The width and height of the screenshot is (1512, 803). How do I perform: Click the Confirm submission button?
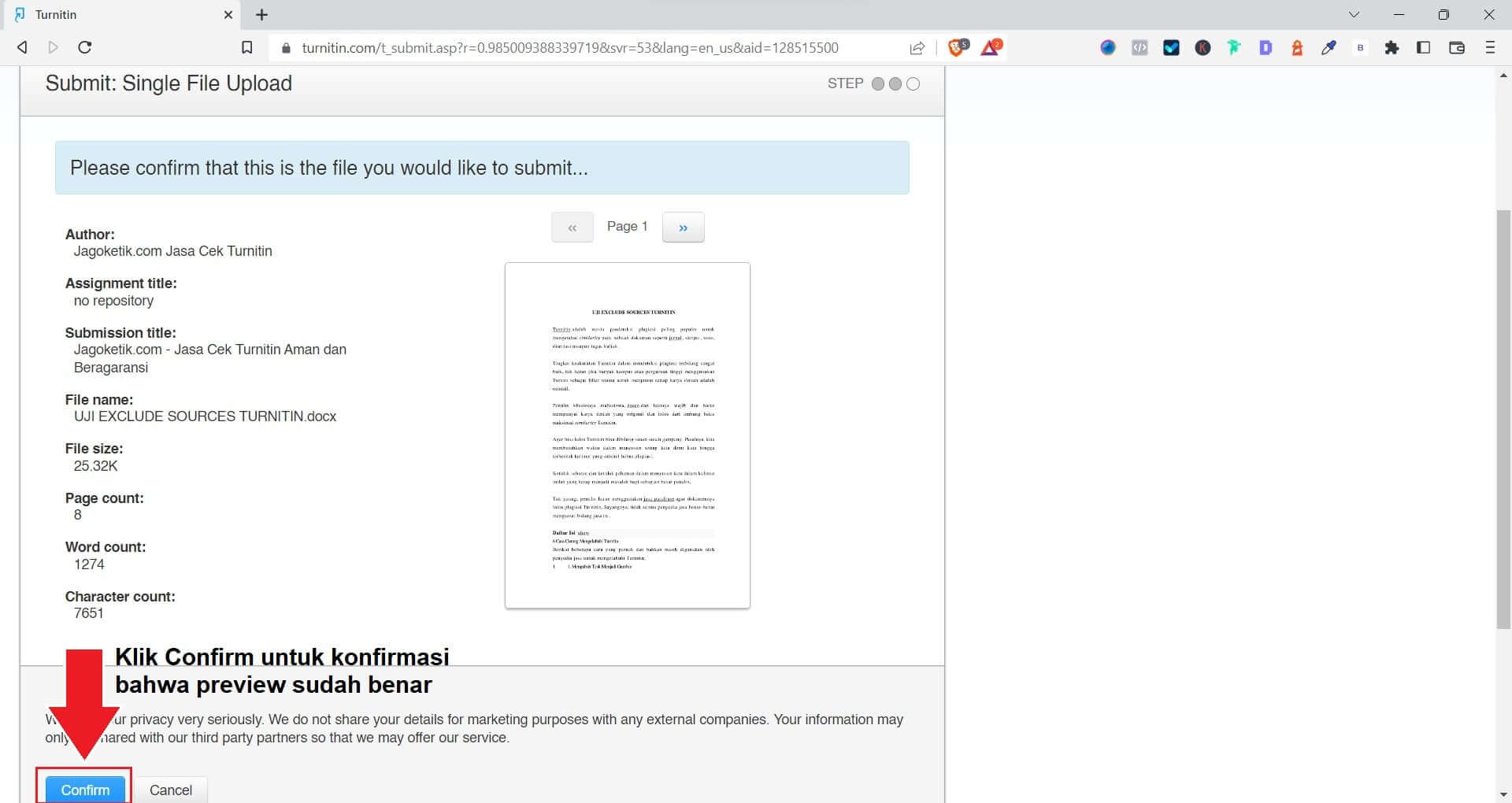83,790
